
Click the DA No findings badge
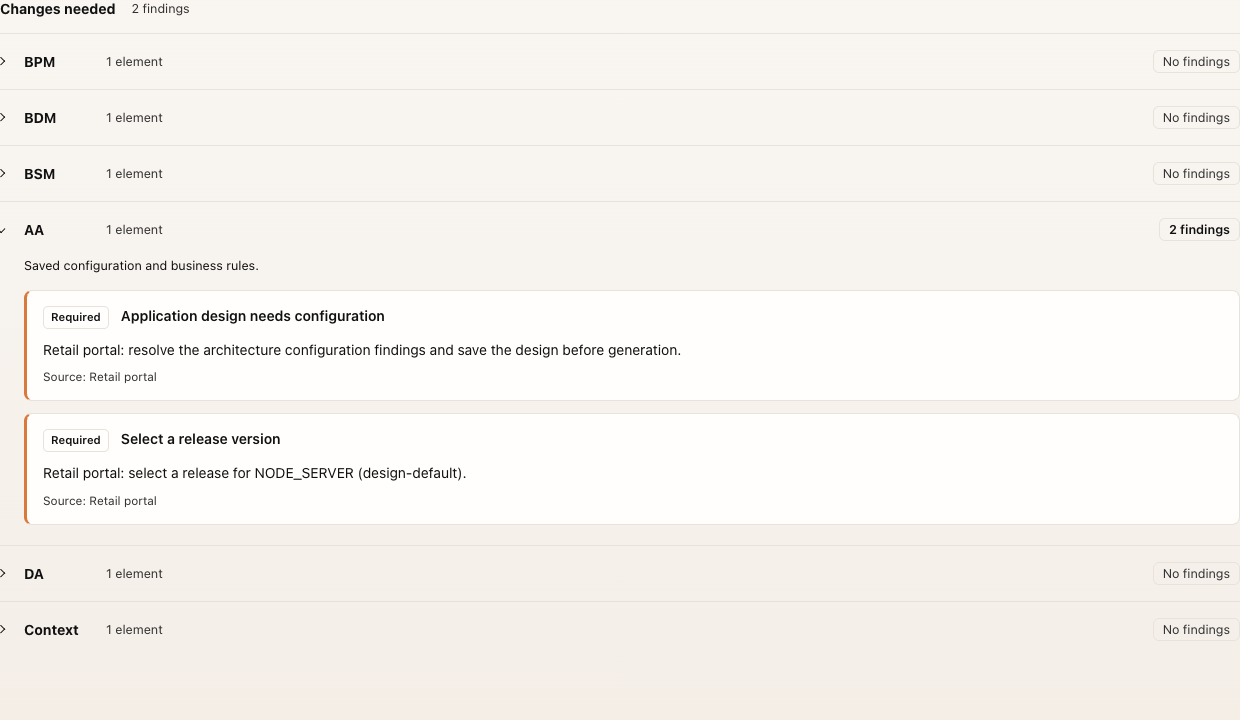point(1196,574)
